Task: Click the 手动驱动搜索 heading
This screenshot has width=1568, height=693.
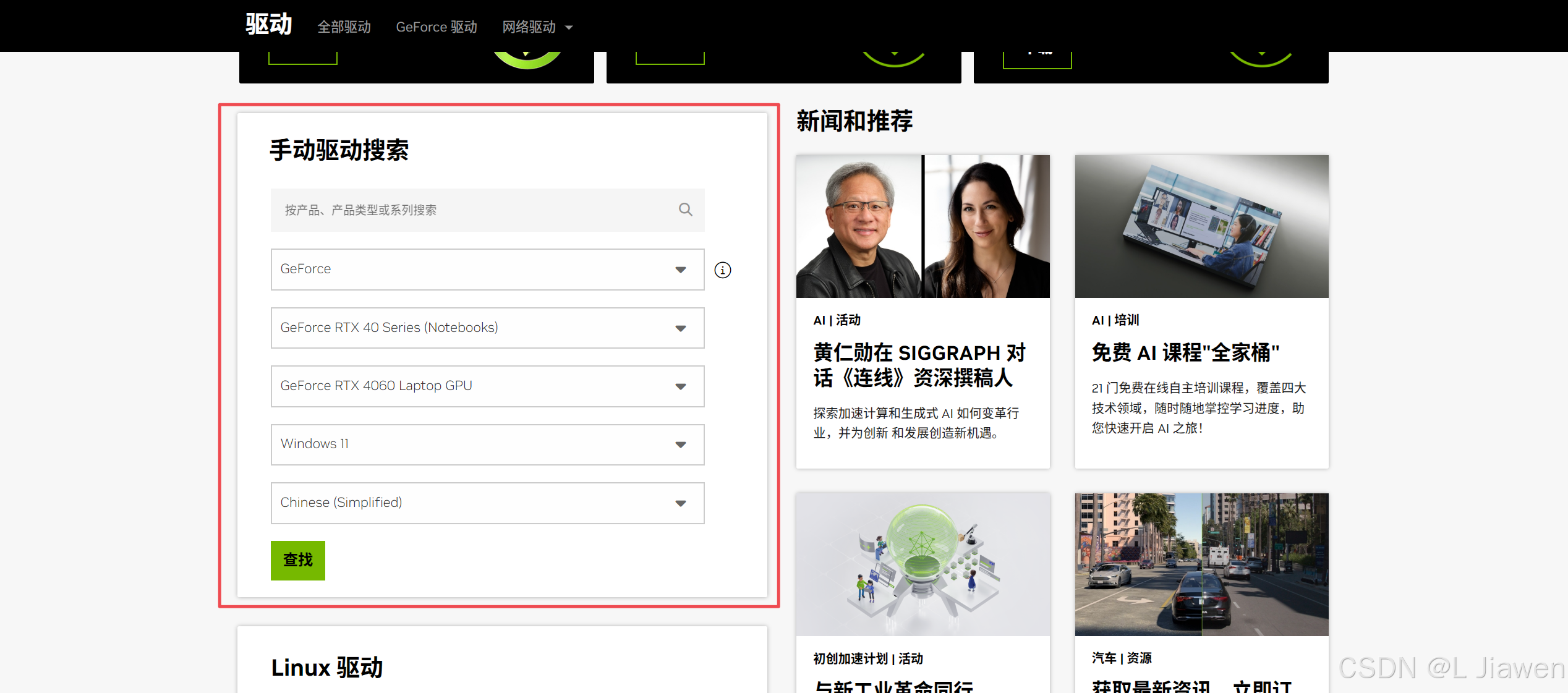Action: [339, 150]
